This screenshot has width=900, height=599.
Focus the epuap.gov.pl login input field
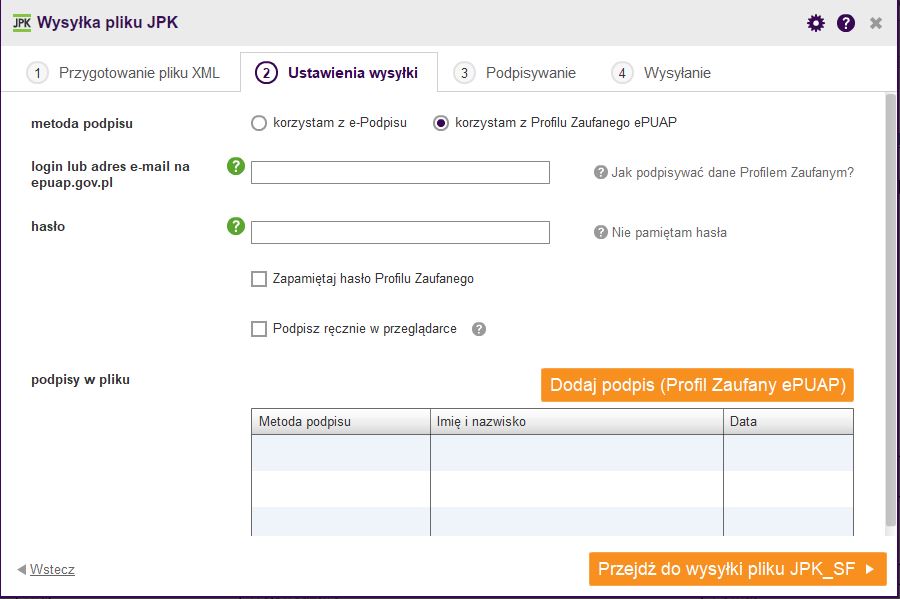tap(400, 173)
